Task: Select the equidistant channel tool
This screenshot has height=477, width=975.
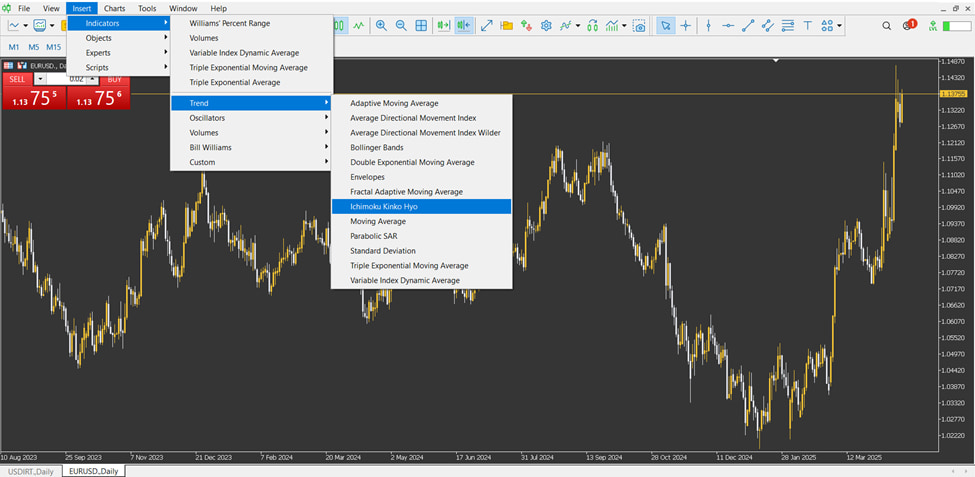Action: [x=768, y=25]
